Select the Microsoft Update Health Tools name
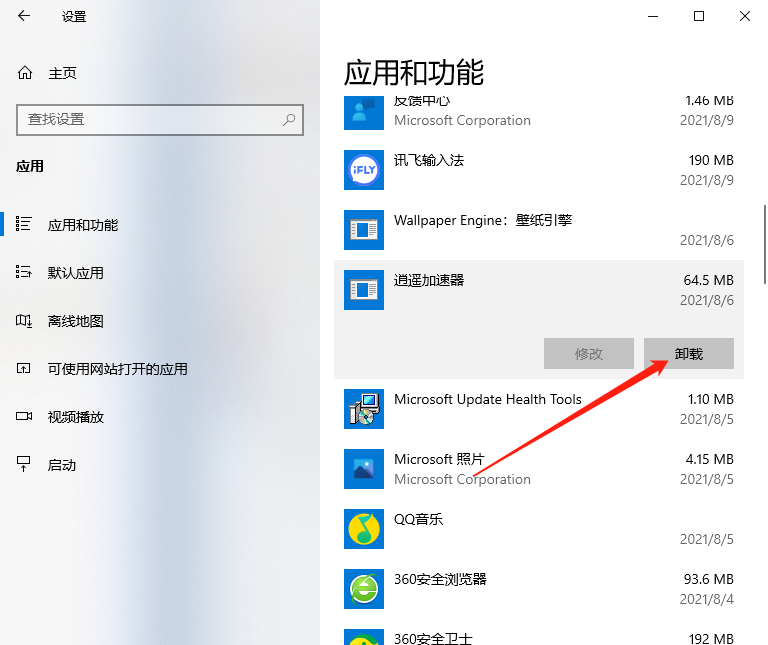The image size is (768, 645). (x=488, y=399)
